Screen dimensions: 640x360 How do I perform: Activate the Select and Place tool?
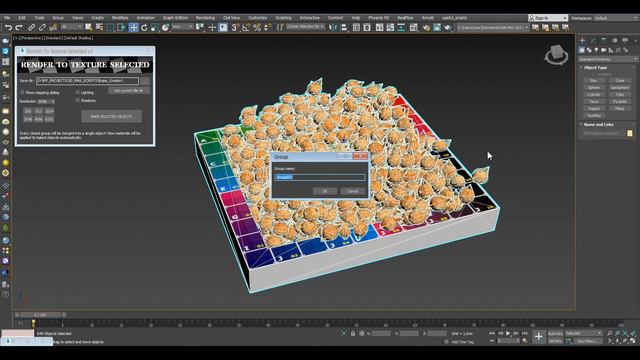click(x=165, y=27)
